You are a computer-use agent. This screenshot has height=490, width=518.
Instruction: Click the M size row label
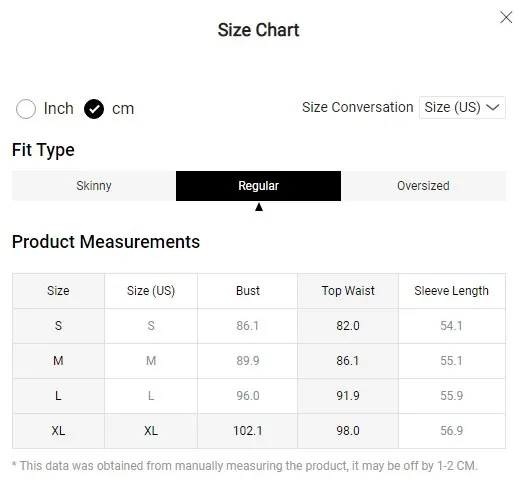tap(58, 361)
